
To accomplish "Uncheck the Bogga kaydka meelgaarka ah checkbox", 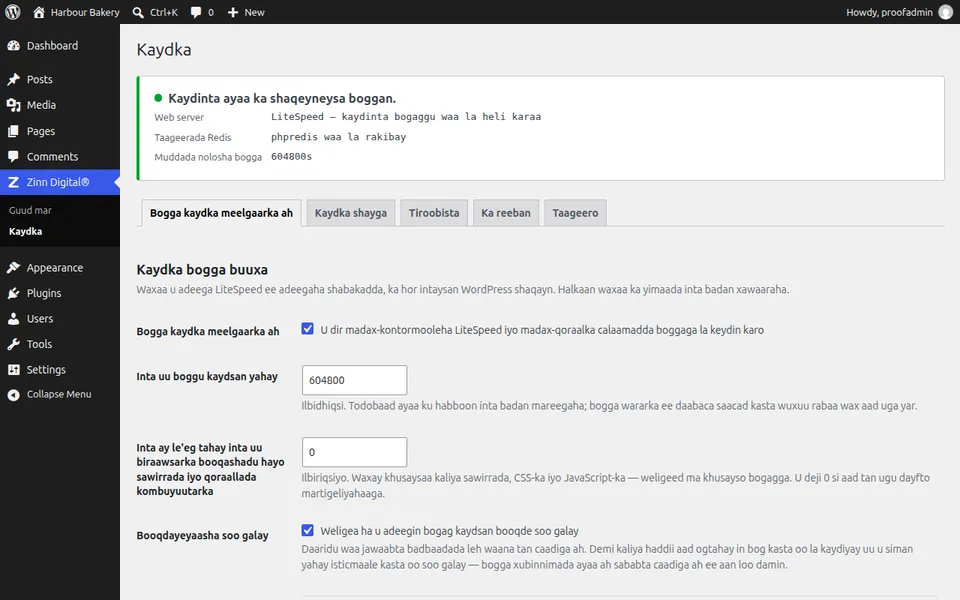I will [x=307, y=329].
